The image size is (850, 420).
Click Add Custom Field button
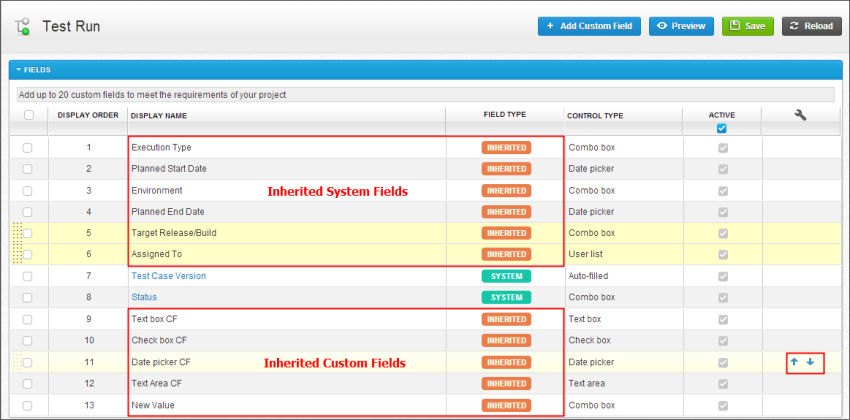coord(589,26)
